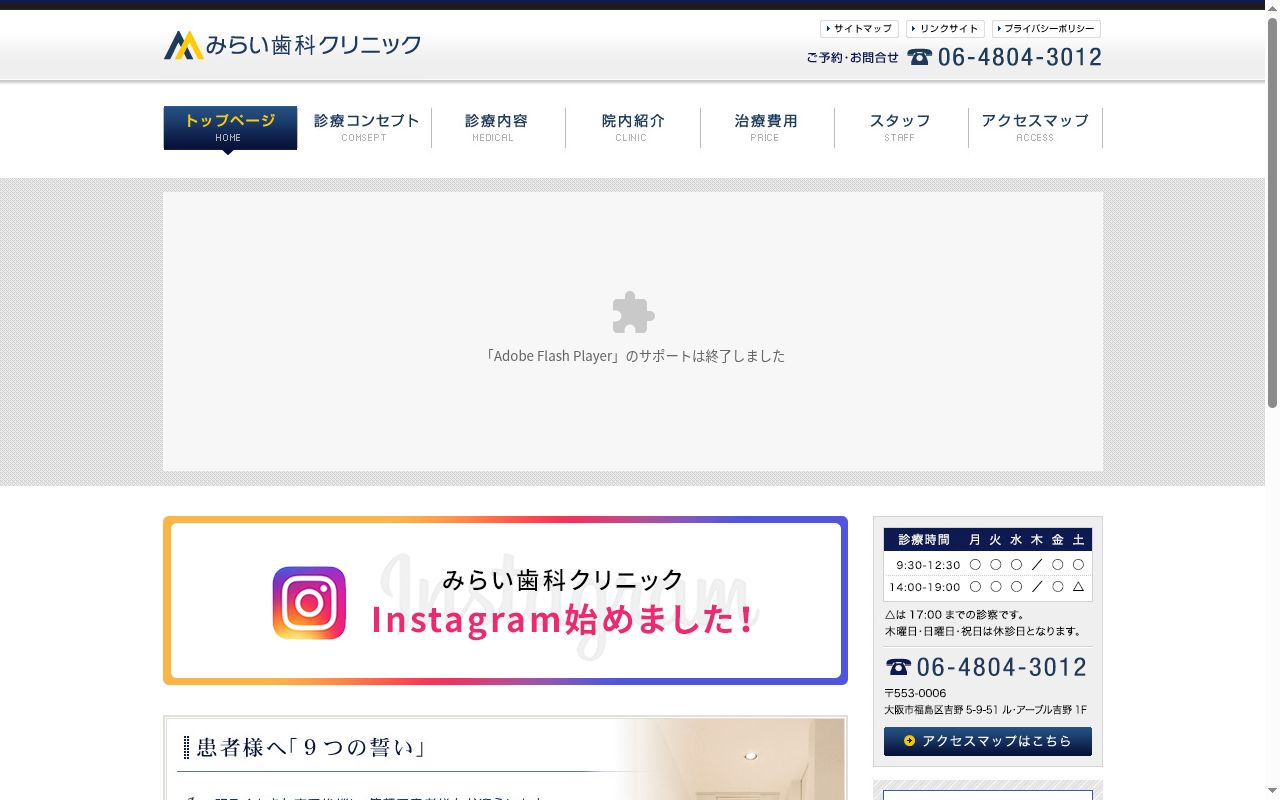Screen dimensions: 1280x800
Task: Go to 診療コンセプト menu item
Action: click(365, 128)
